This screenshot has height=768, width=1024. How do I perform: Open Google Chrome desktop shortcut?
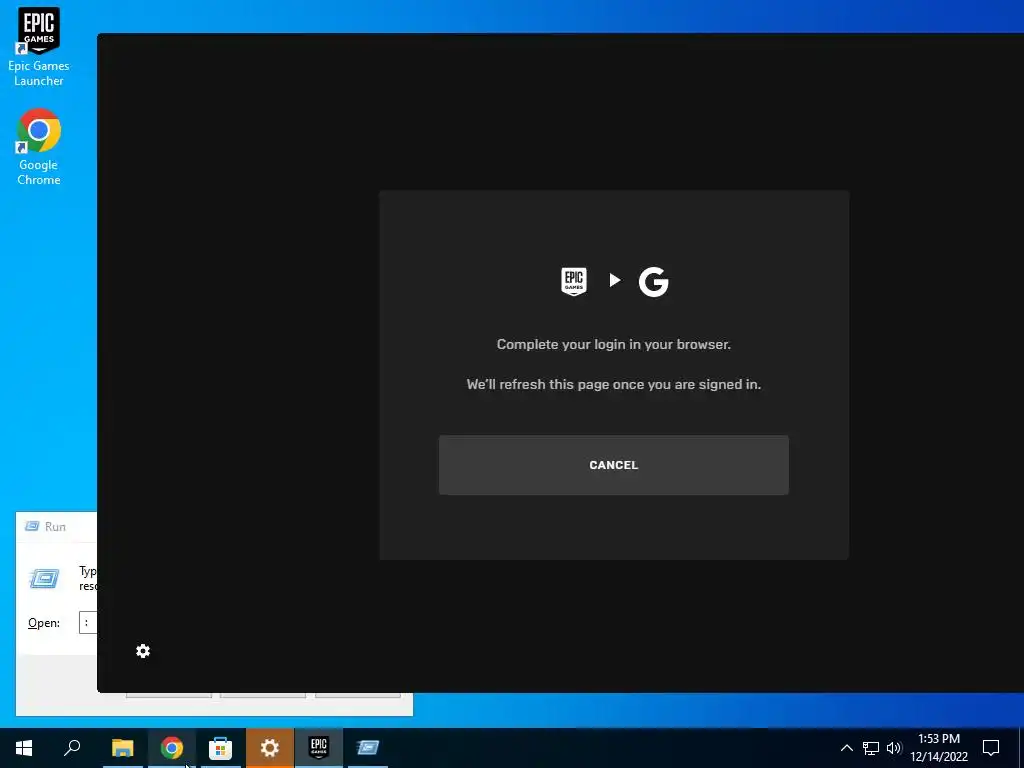point(39,147)
